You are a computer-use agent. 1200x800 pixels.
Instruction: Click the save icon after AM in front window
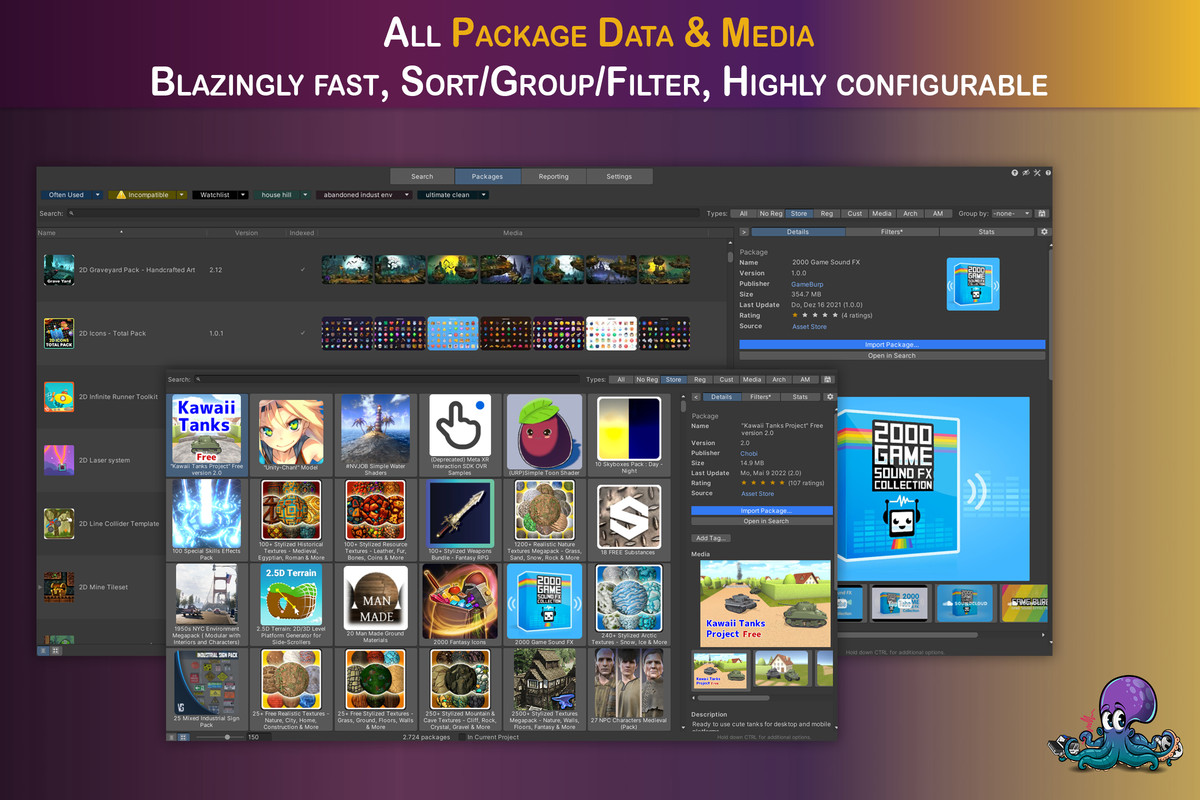click(x=828, y=380)
